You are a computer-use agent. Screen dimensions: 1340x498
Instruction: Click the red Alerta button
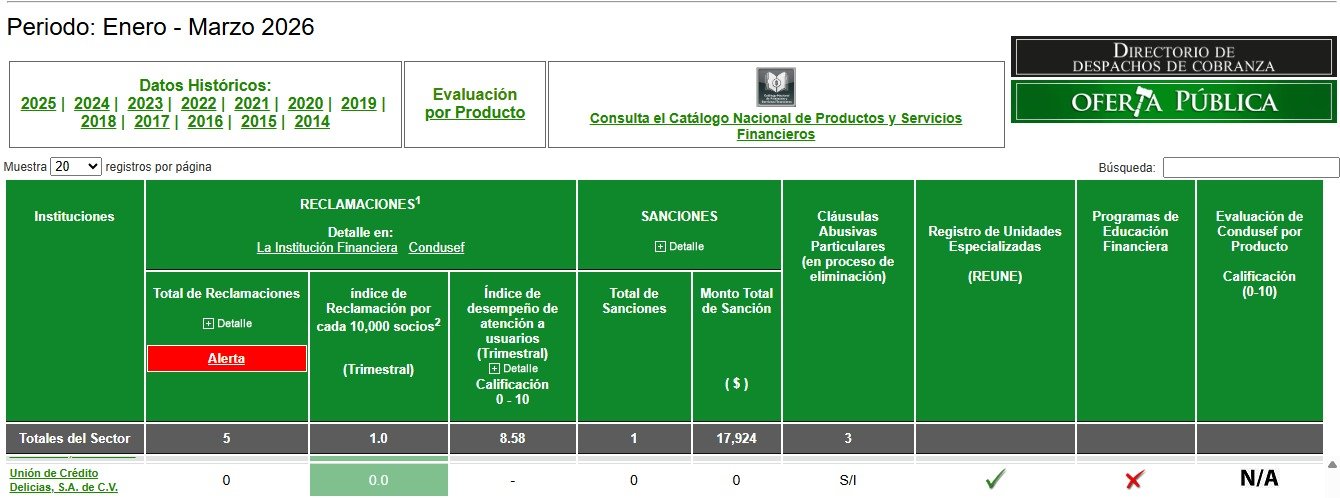(x=227, y=358)
